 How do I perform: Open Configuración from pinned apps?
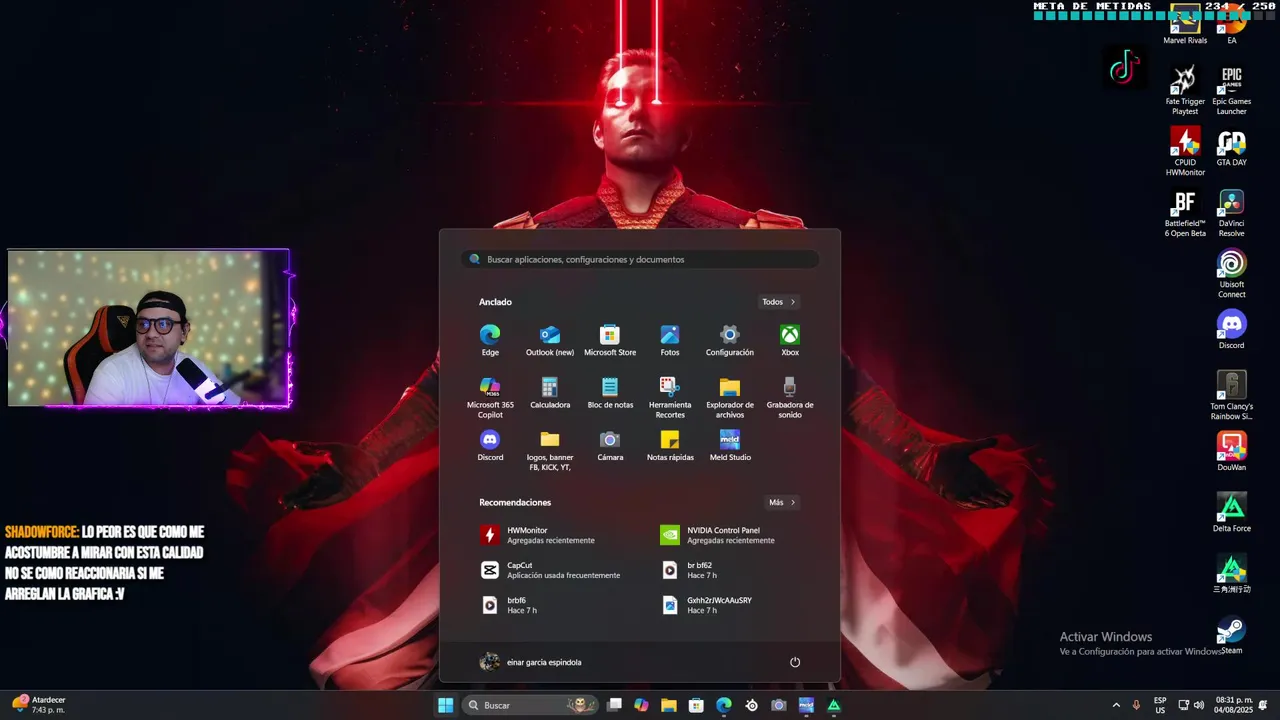pyautogui.click(x=730, y=340)
